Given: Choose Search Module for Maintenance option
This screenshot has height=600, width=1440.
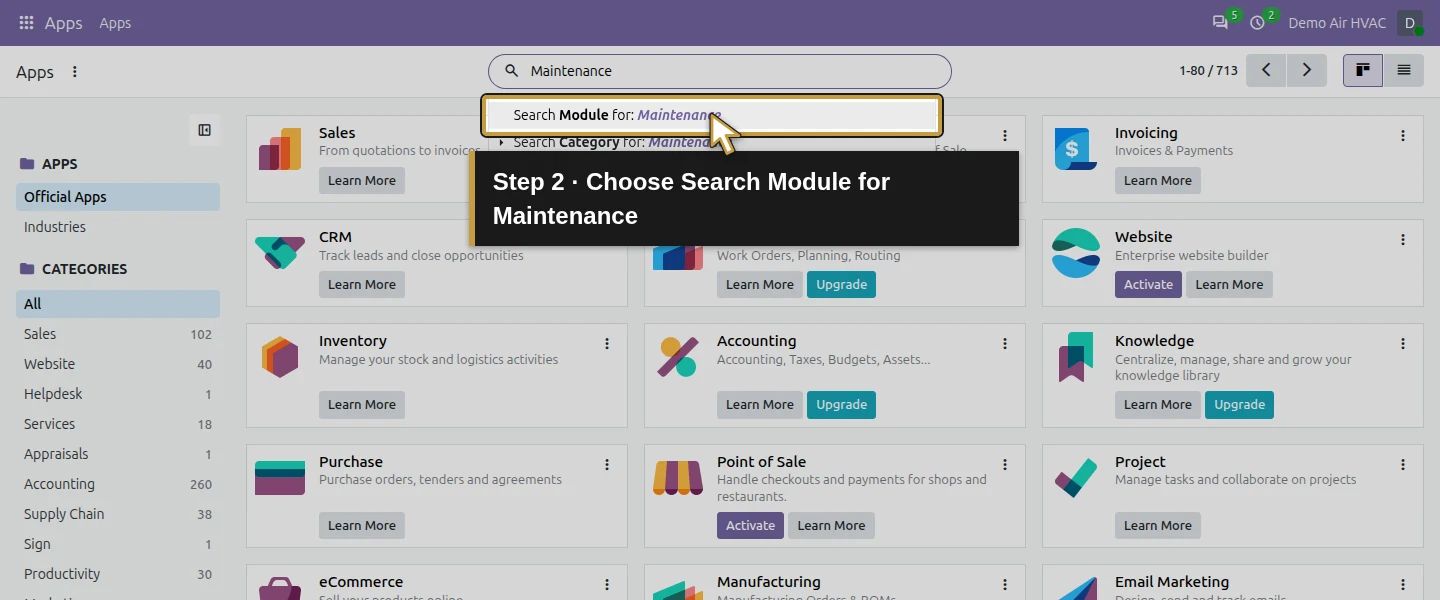Looking at the screenshot, I should tap(711, 115).
